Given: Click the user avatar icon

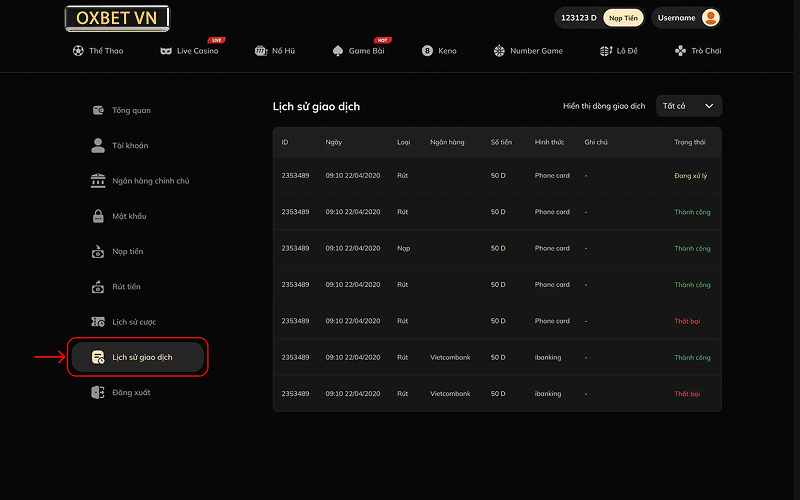Looking at the screenshot, I should 710,18.
